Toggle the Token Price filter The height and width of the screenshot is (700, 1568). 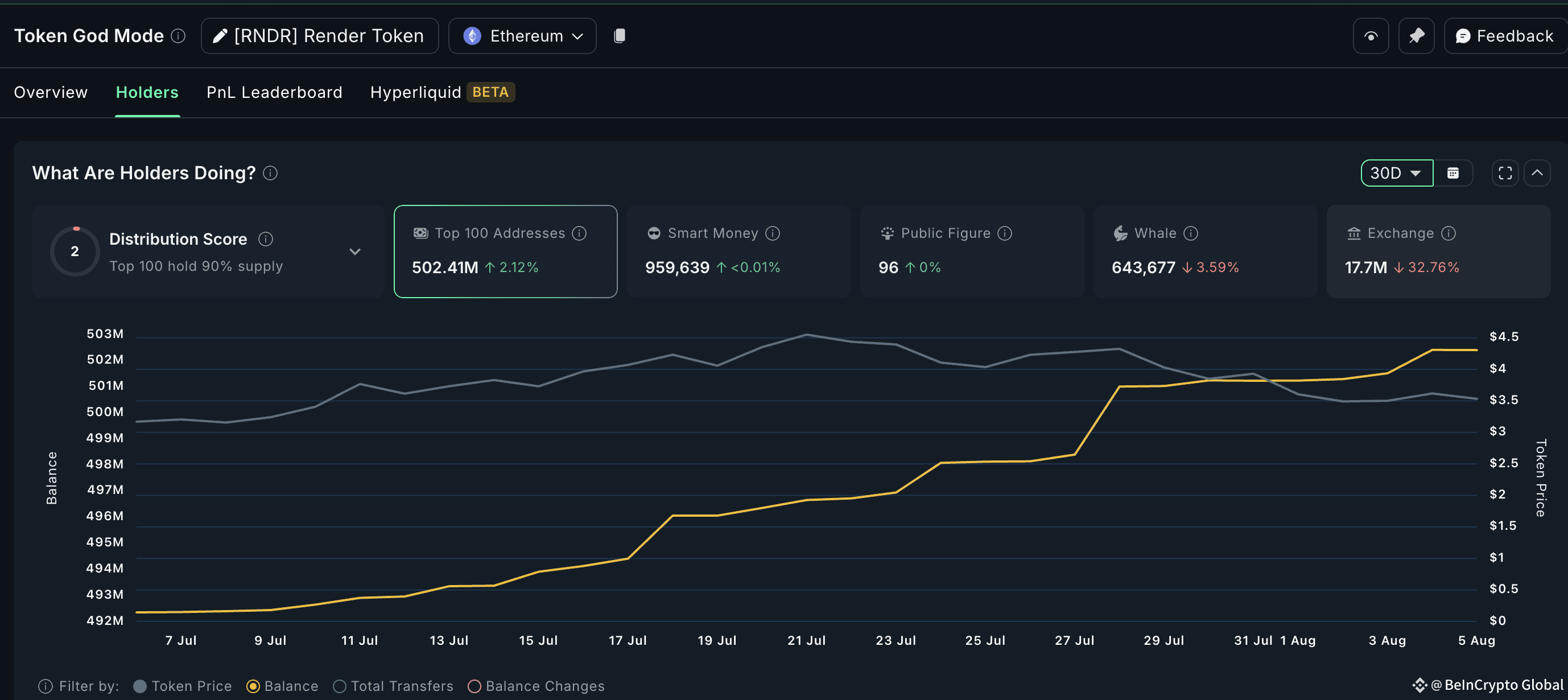click(x=183, y=686)
